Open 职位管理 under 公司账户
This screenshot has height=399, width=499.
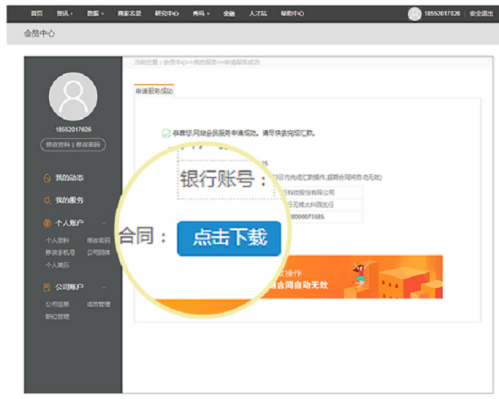(57, 317)
